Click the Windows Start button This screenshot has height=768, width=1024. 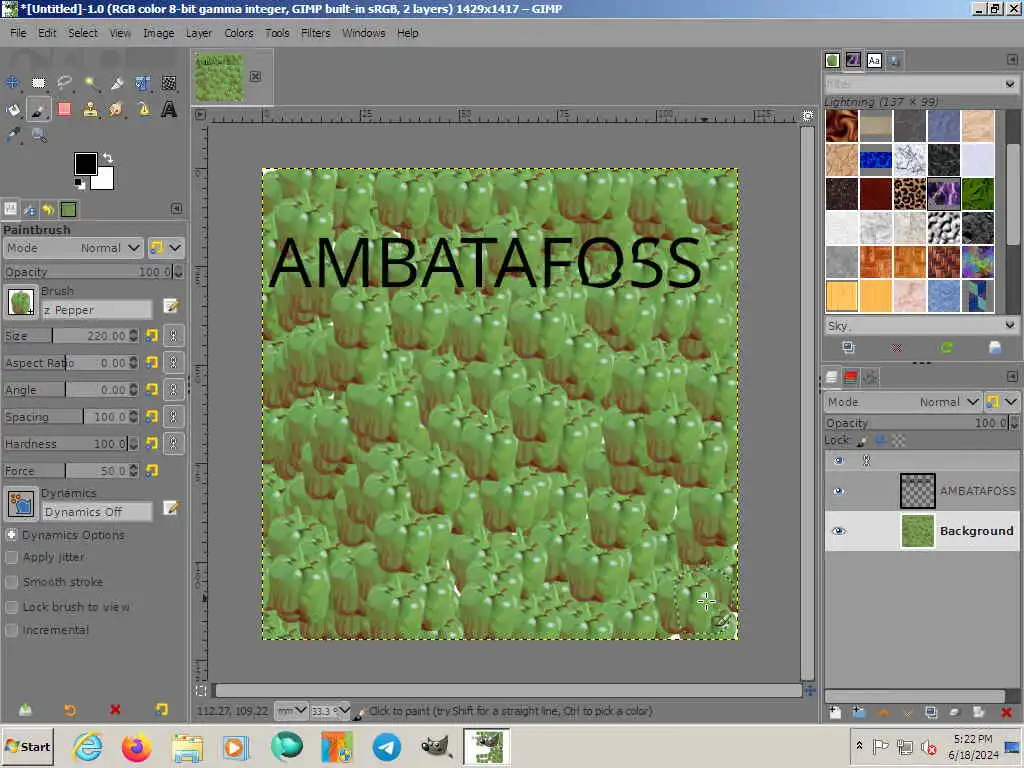(27, 746)
